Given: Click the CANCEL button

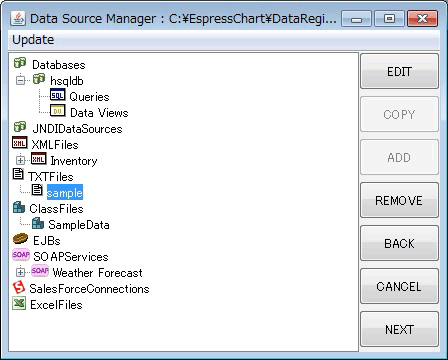Looking at the screenshot, I should point(399,286).
